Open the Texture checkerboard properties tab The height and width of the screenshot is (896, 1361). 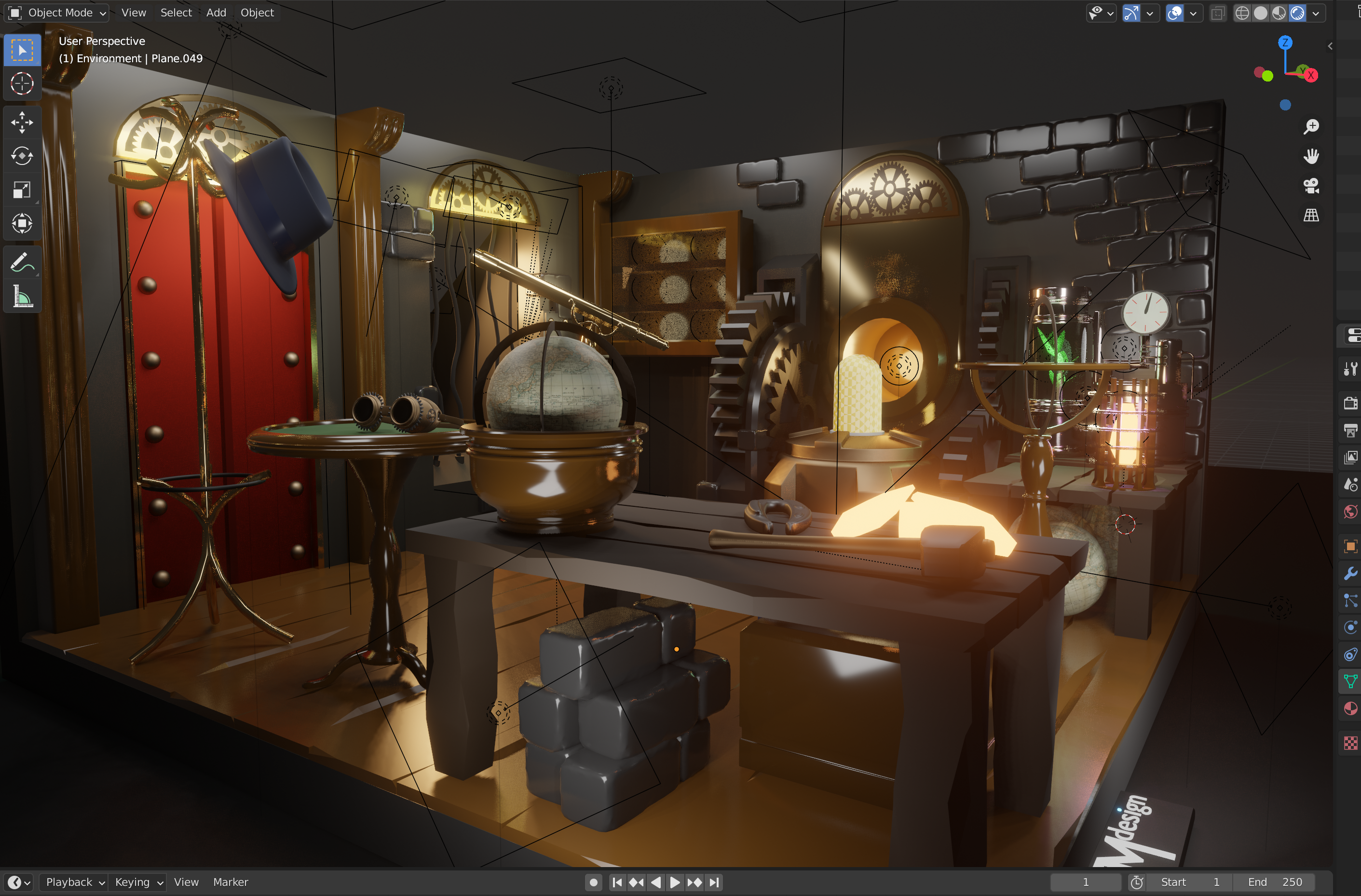(1350, 743)
